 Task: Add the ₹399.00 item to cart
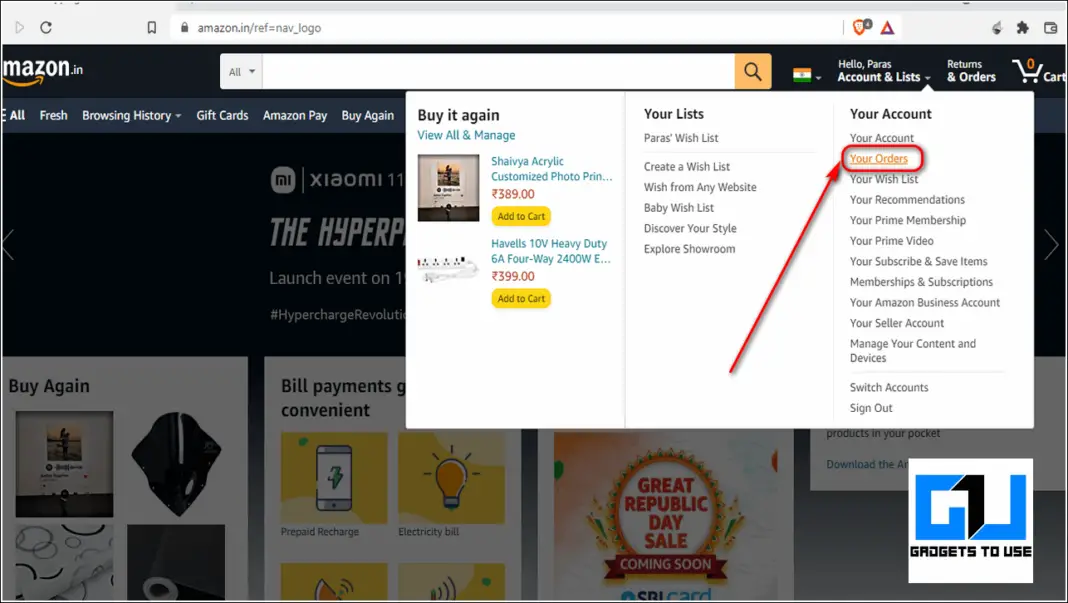click(521, 298)
